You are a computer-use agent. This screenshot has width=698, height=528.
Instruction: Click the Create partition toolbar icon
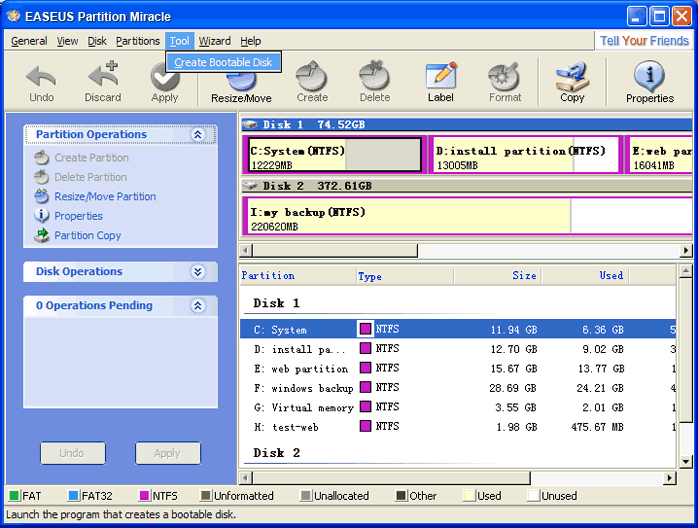click(312, 76)
